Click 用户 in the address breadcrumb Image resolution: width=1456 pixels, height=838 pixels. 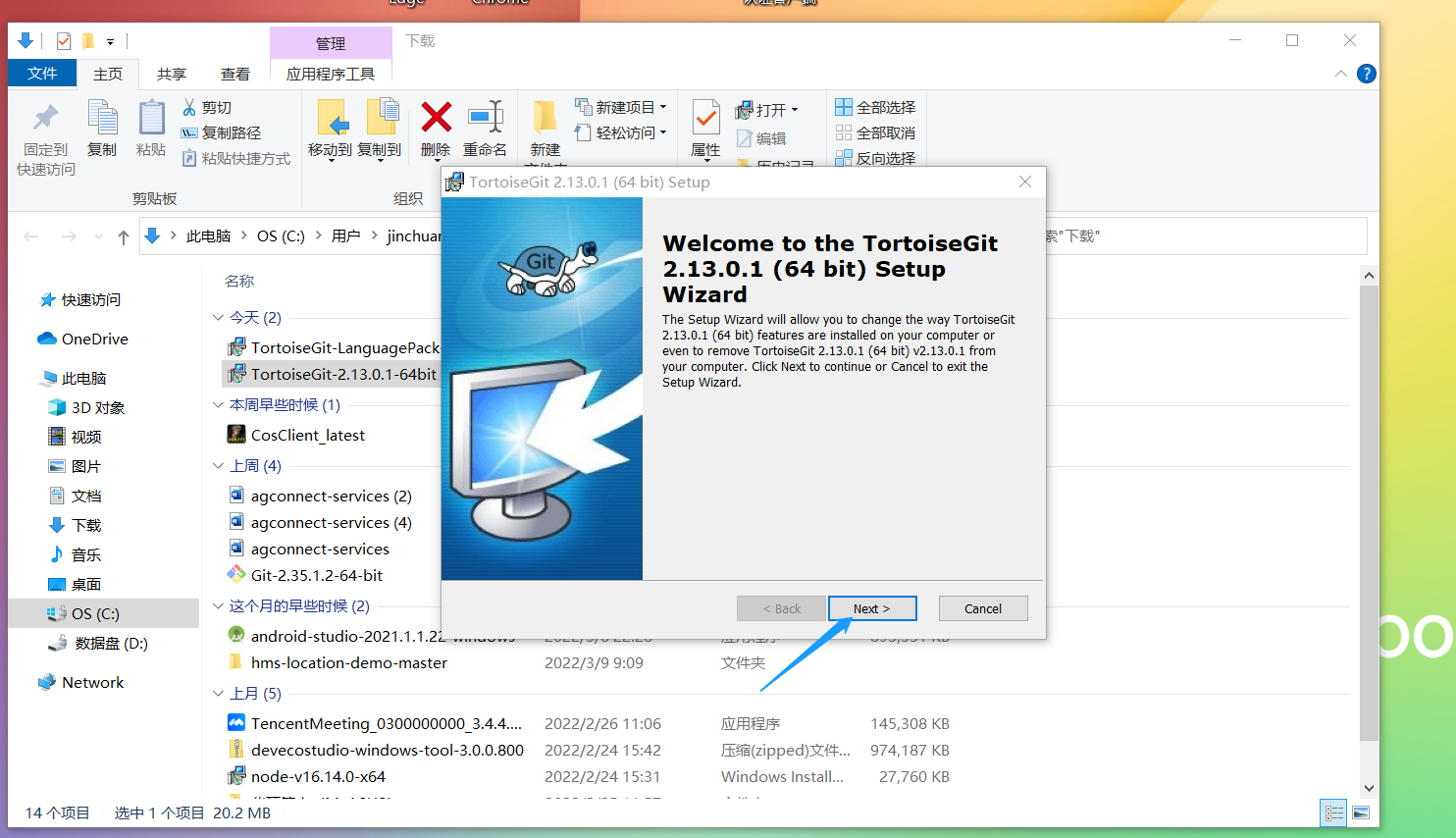(x=345, y=236)
